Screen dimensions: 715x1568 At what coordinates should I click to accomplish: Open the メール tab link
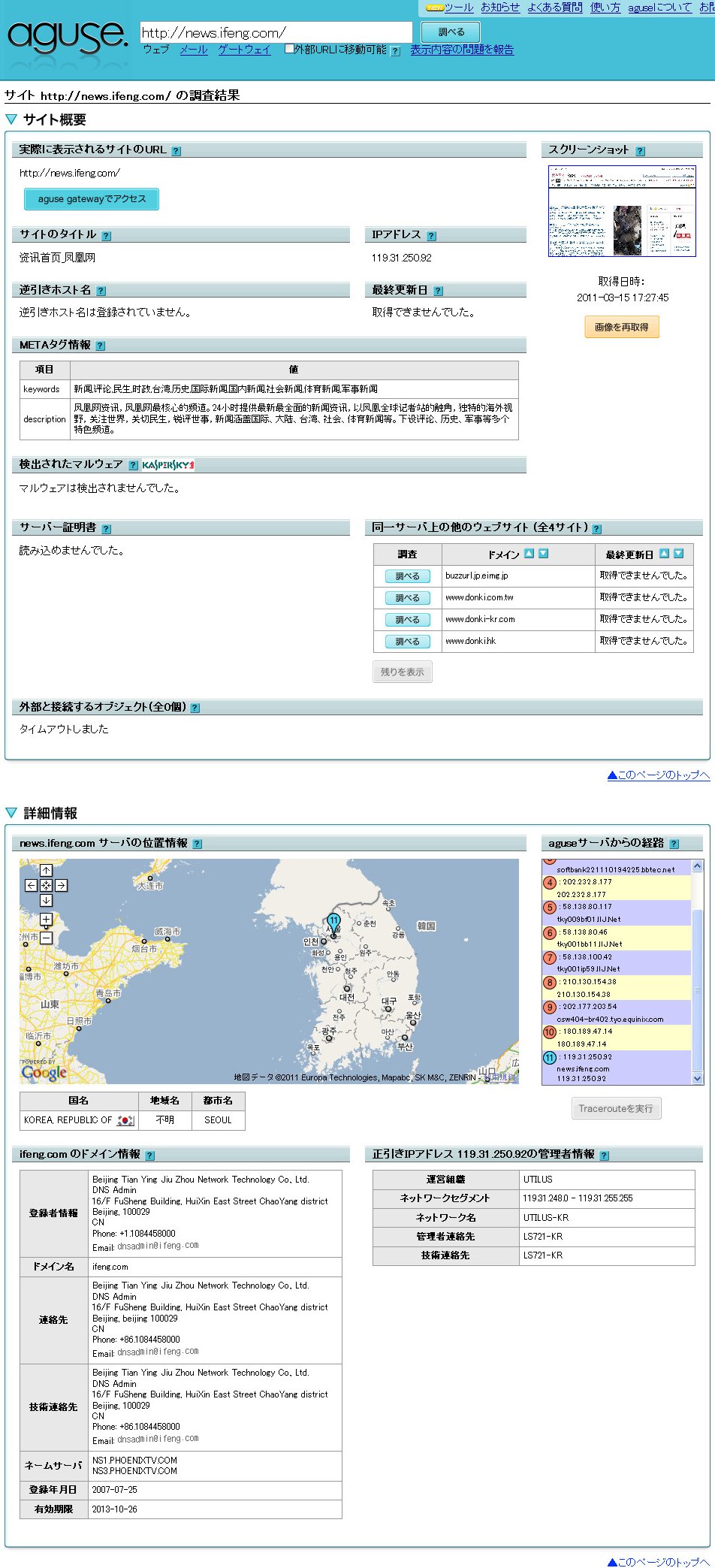194,50
